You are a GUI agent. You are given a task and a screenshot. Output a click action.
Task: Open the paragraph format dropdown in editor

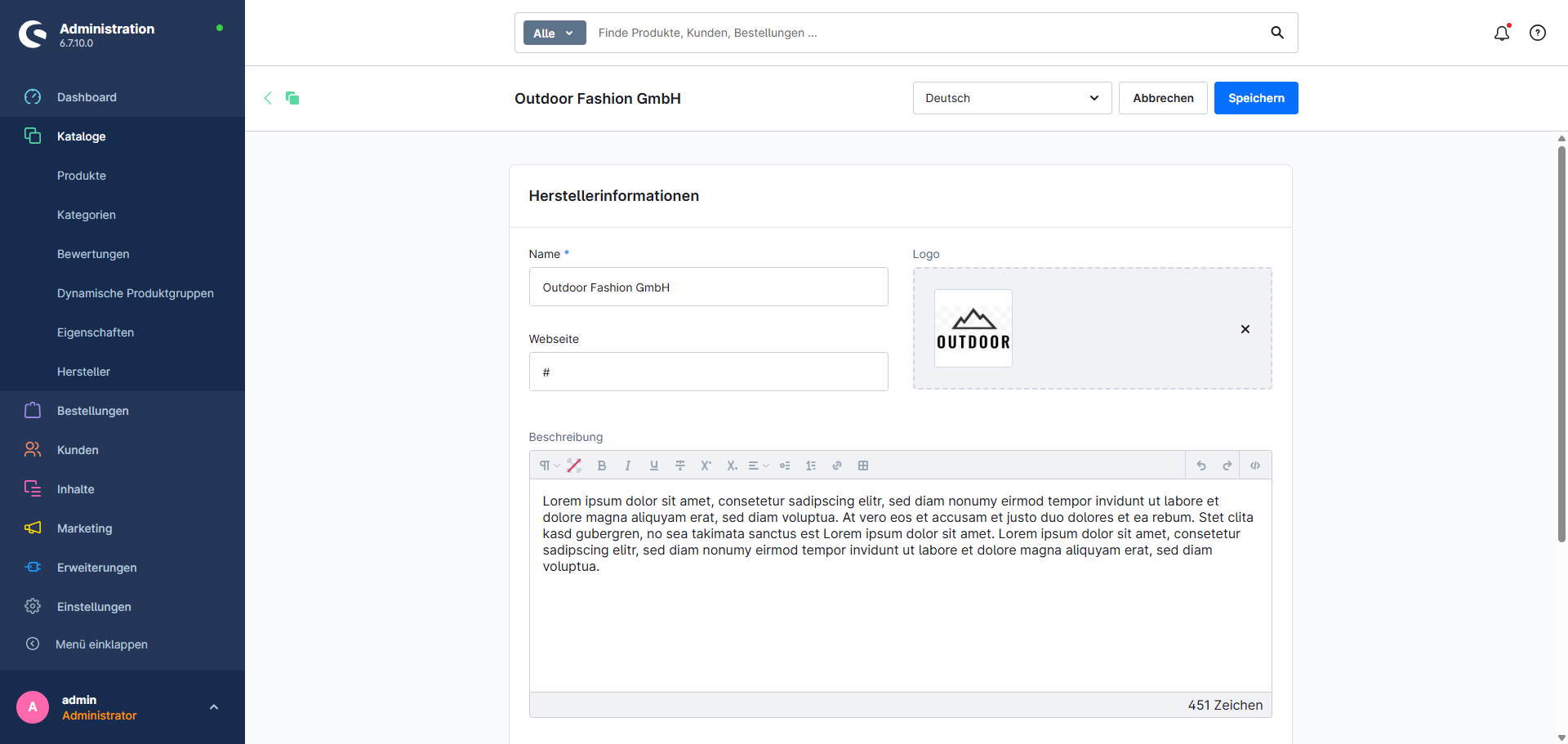click(x=548, y=466)
